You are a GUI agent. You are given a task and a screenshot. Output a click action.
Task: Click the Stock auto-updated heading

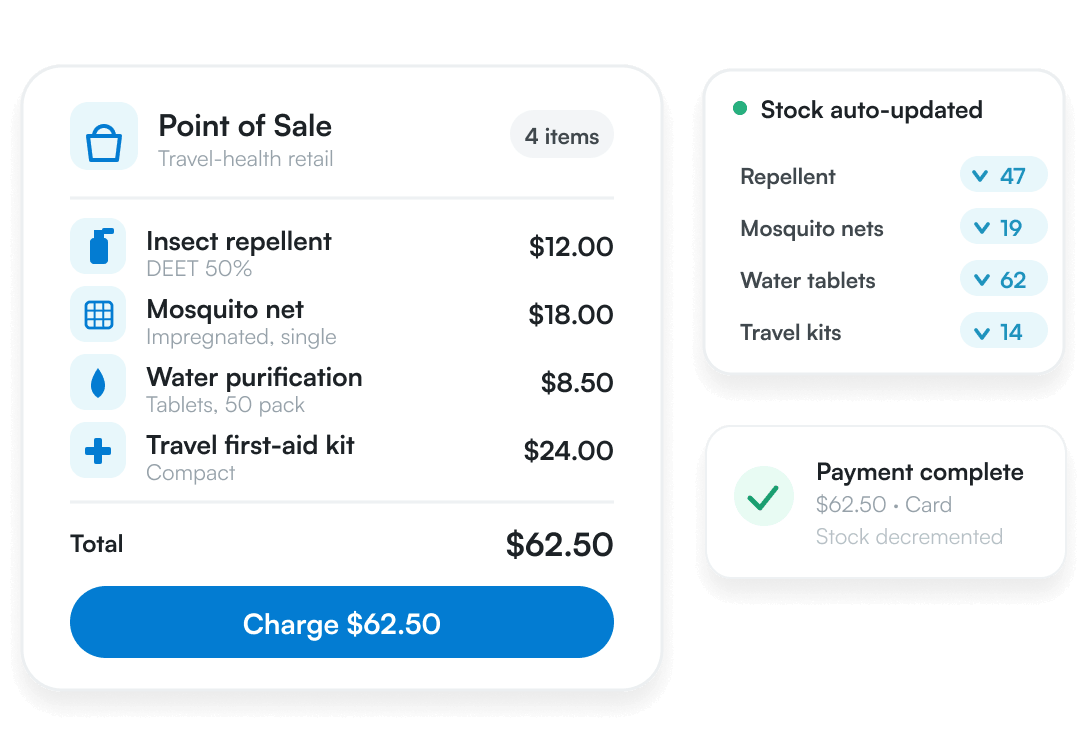(x=872, y=110)
